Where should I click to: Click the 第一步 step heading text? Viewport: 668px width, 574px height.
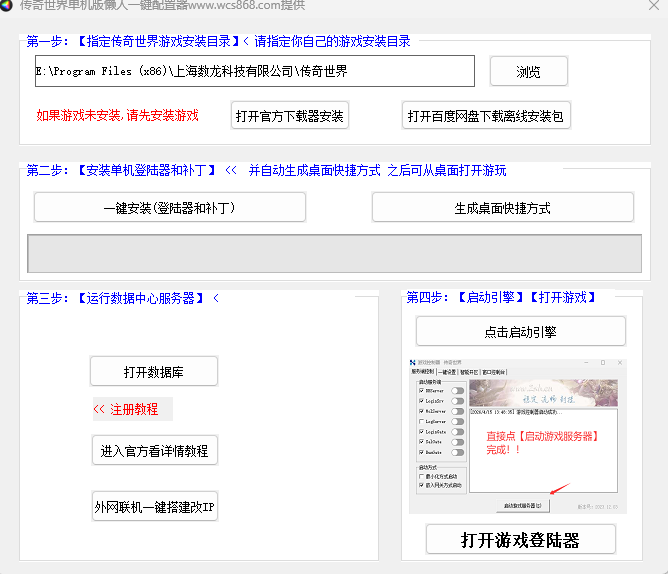pos(218,41)
